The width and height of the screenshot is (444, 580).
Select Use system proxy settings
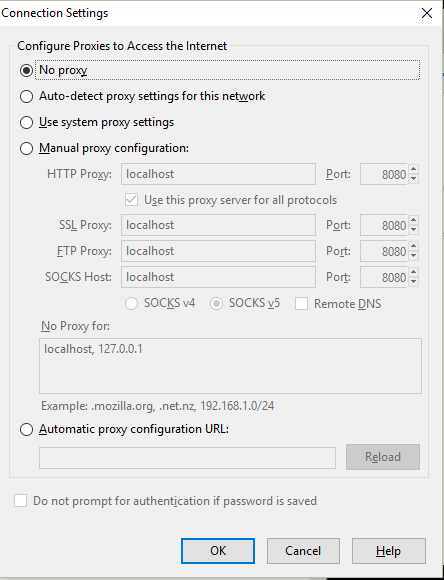[26, 122]
